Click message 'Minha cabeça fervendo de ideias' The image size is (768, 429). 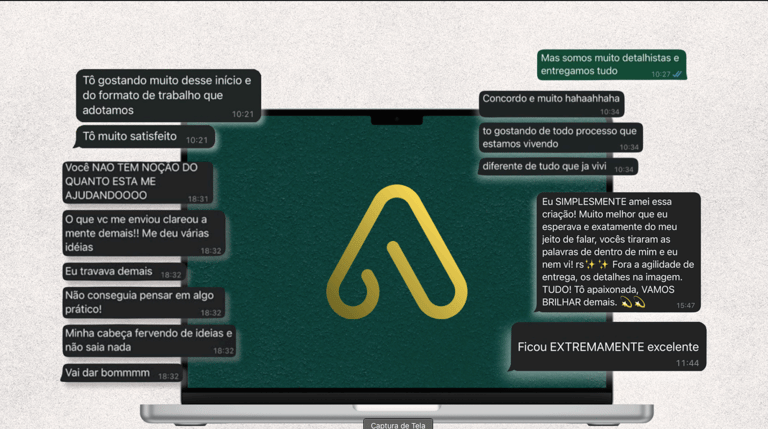149,340
